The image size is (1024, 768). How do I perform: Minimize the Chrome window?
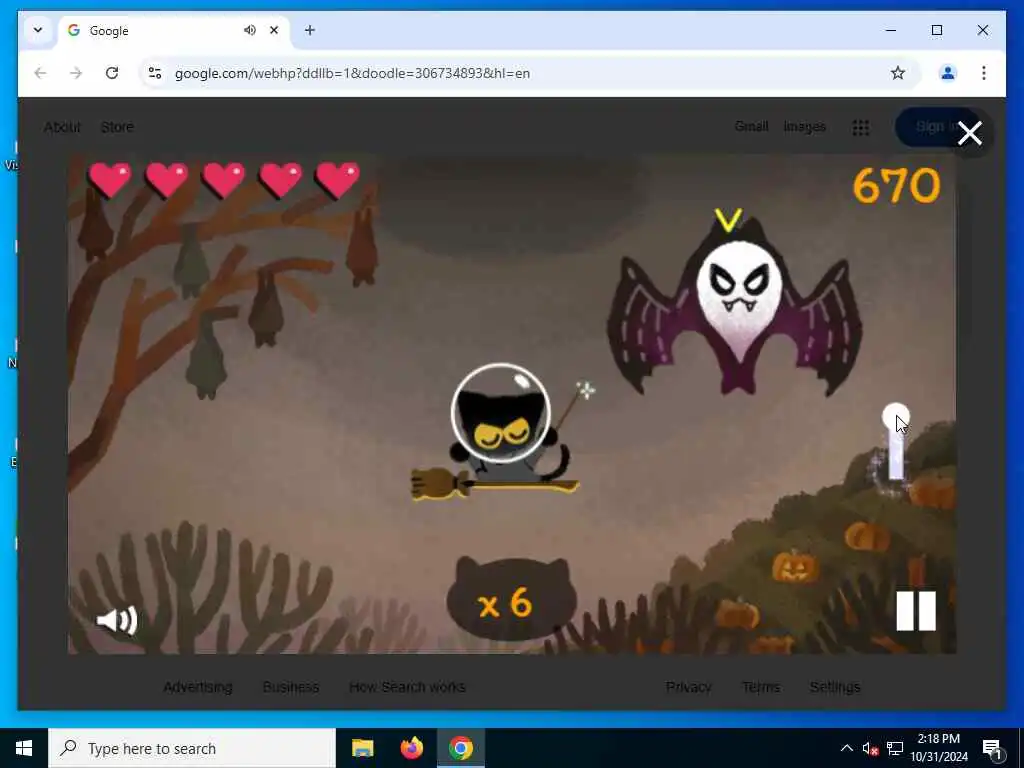click(x=891, y=30)
